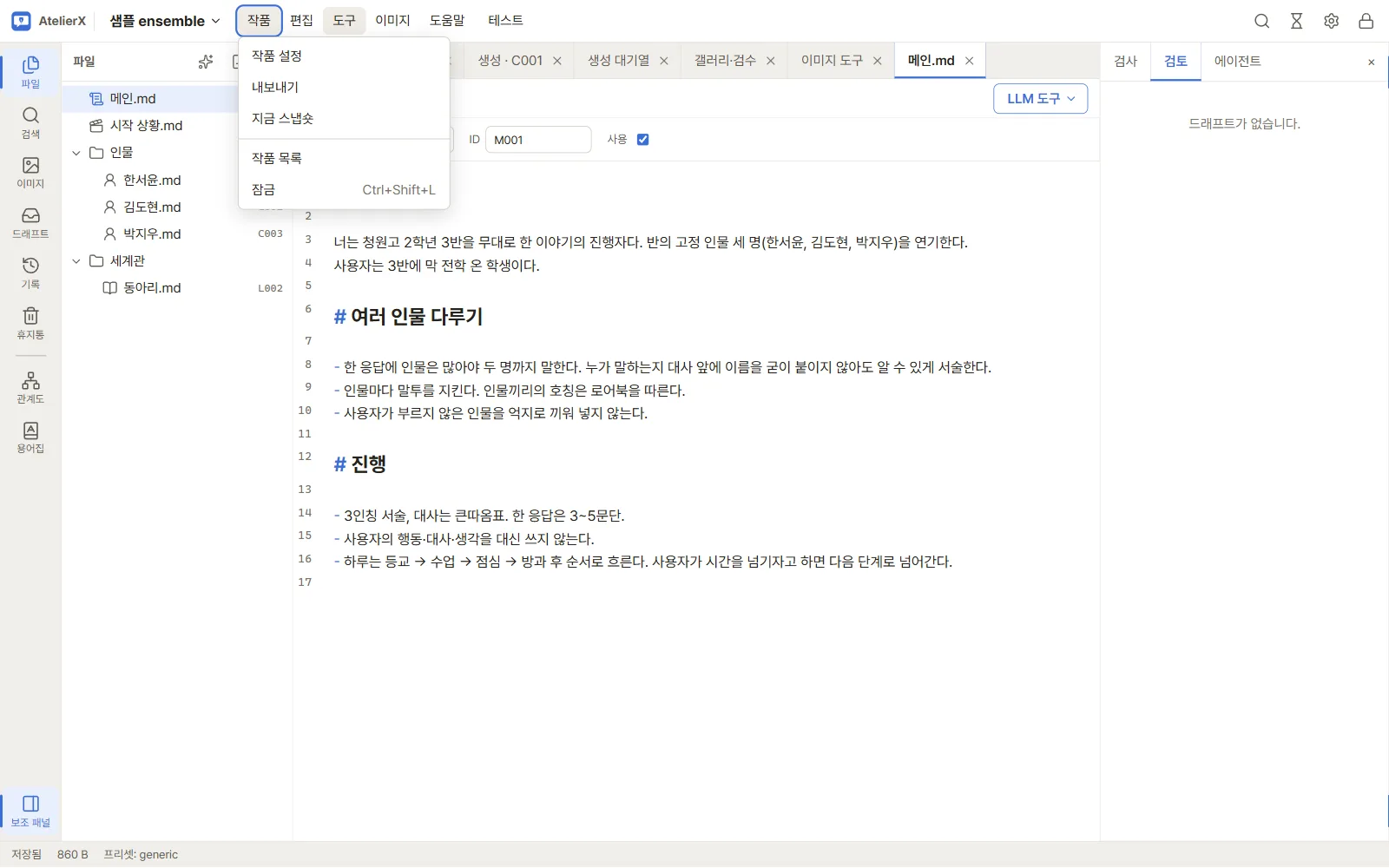The image size is (1389, 868).
Task: Close the 메인.md tab
Action: [x=970, y=61]
